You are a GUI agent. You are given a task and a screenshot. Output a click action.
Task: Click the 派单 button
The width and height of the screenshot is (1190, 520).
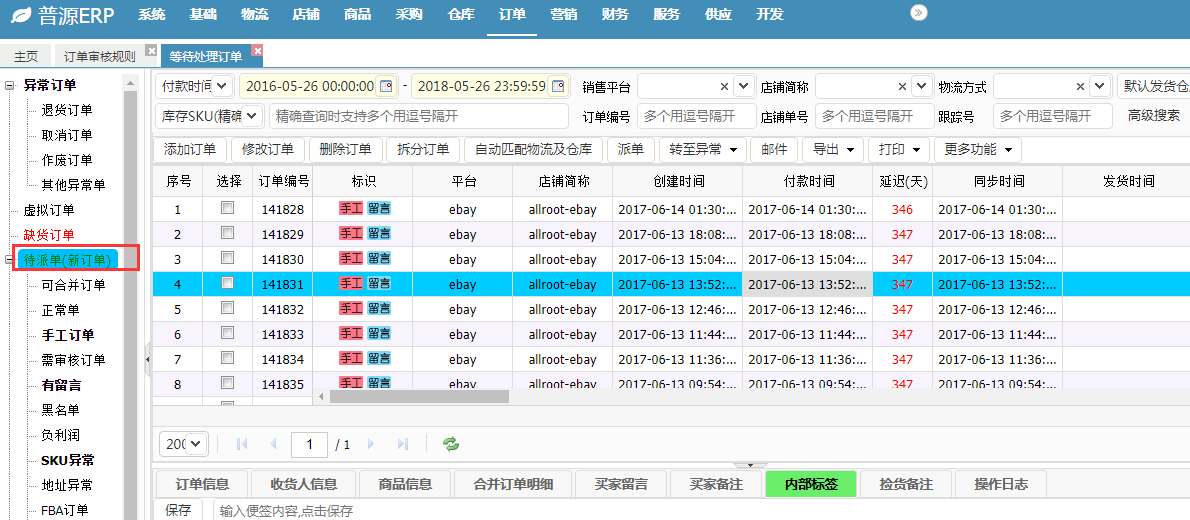point(631,150)
